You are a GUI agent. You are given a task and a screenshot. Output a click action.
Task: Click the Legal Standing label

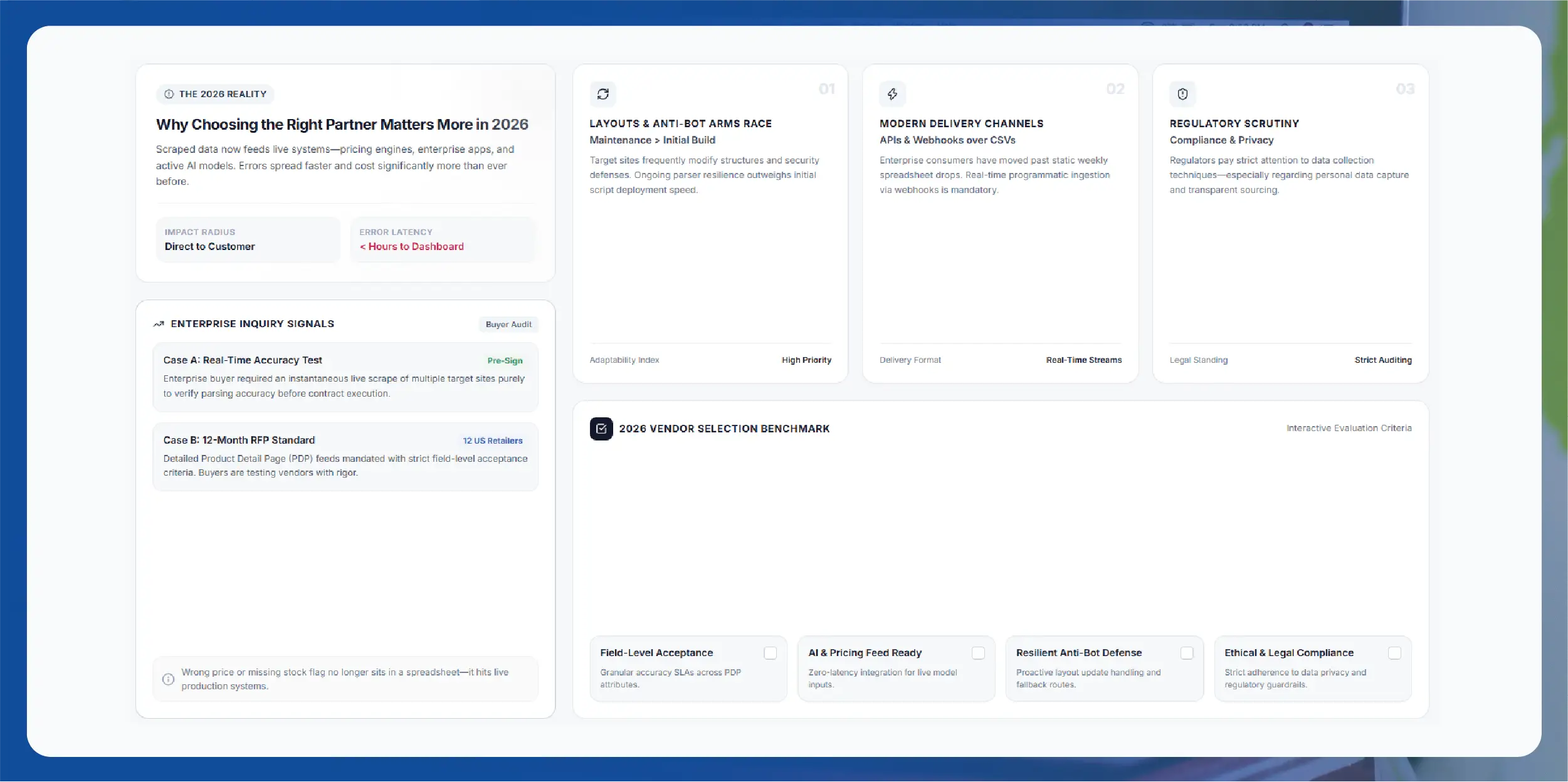1199,360
